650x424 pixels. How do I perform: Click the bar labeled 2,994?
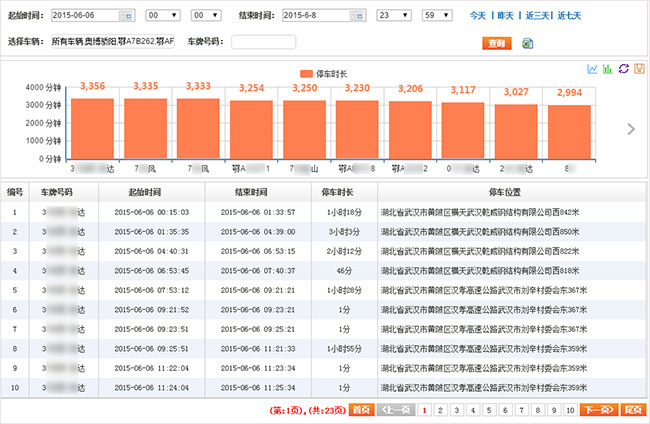569,132
